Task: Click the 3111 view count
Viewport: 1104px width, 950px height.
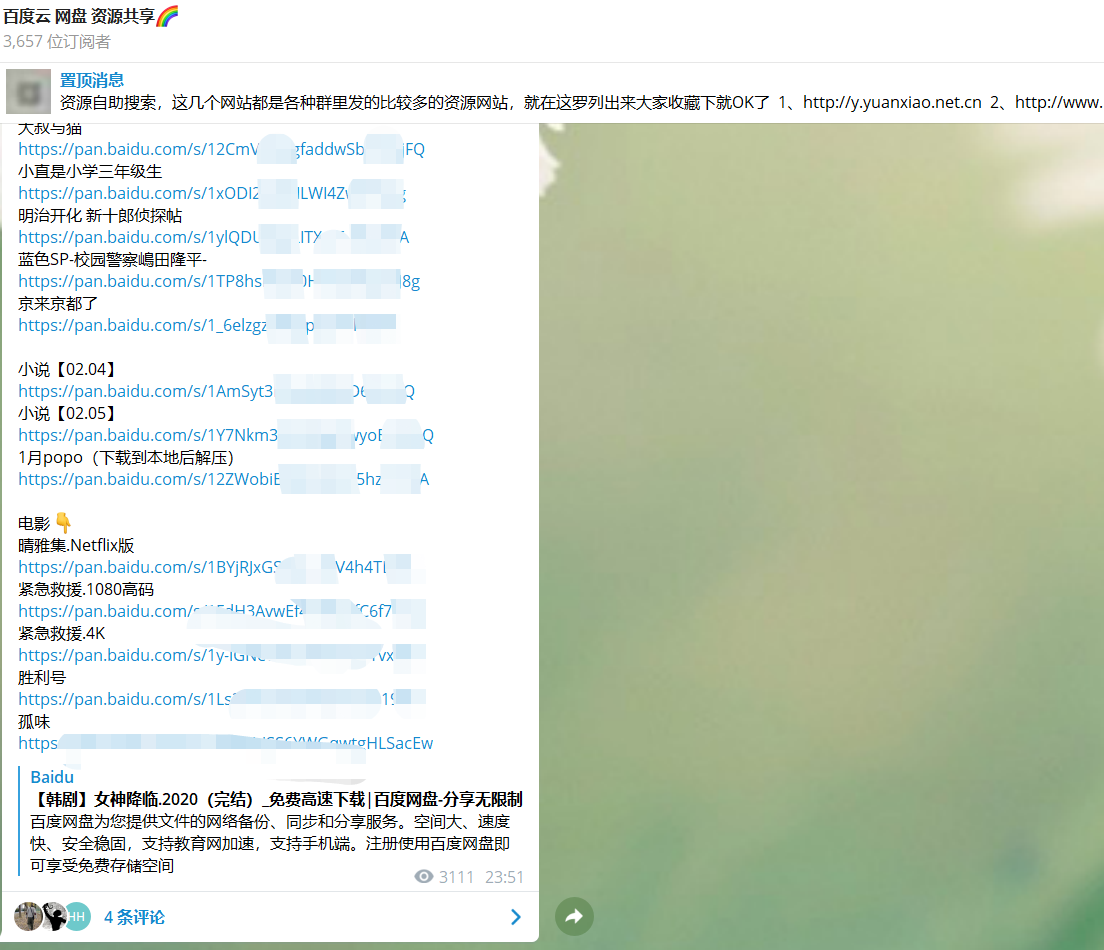Action: tap(456, 877)
